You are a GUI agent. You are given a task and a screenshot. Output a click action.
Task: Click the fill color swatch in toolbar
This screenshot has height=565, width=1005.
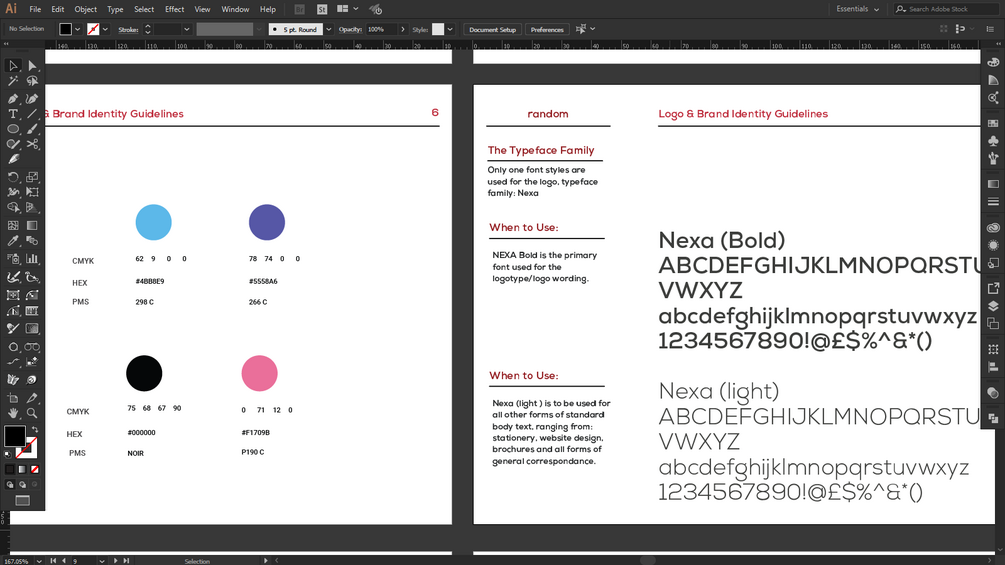[15, 436]
